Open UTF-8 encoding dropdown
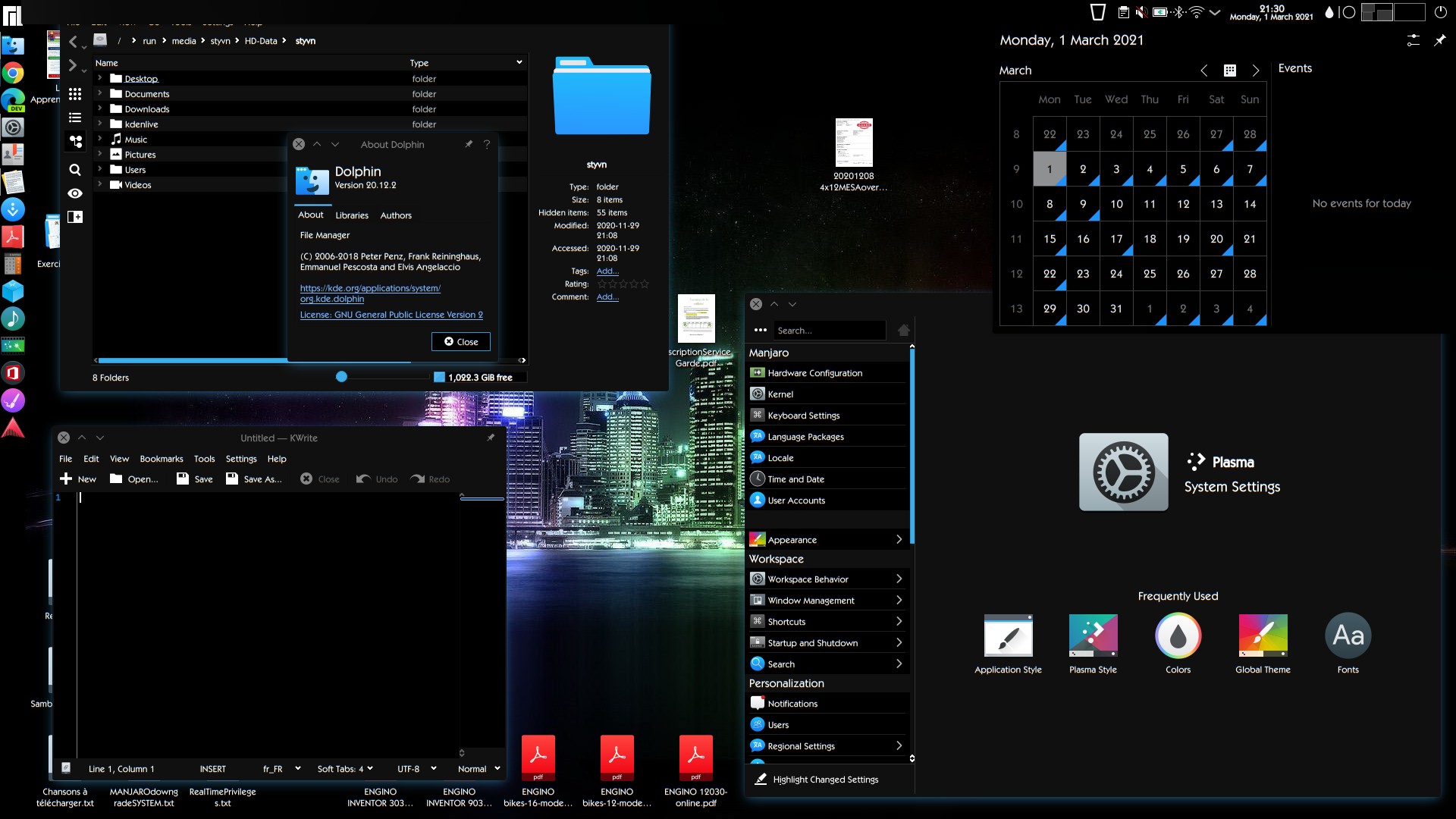This screenshot has width=1456, height=819. [417, 769]
